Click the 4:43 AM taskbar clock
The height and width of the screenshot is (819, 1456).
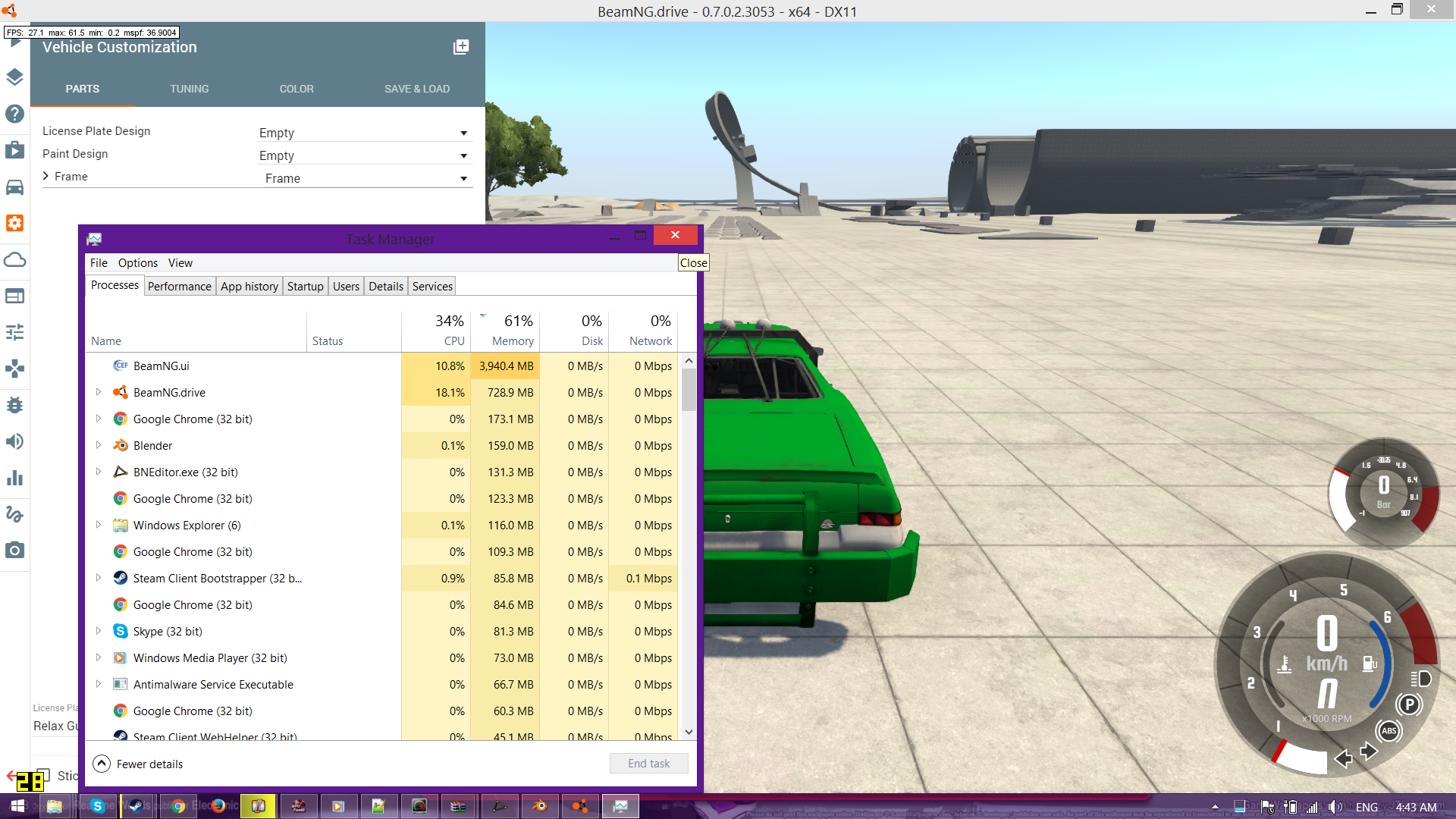click(1416, 807)
